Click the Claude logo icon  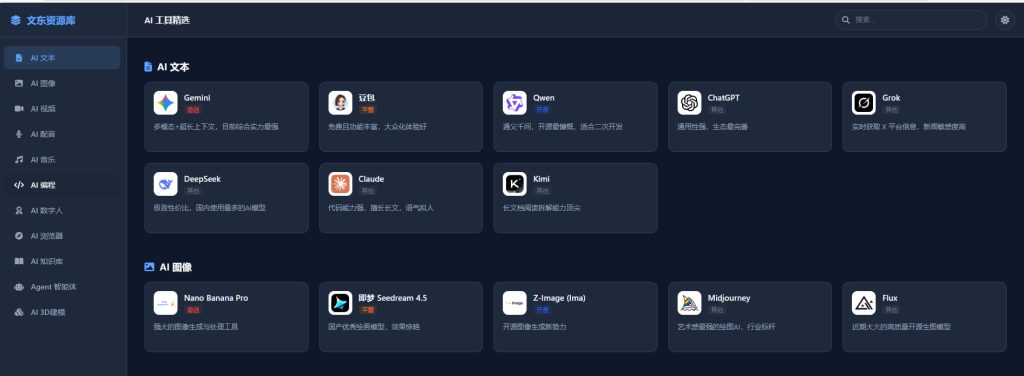point(340,184)
